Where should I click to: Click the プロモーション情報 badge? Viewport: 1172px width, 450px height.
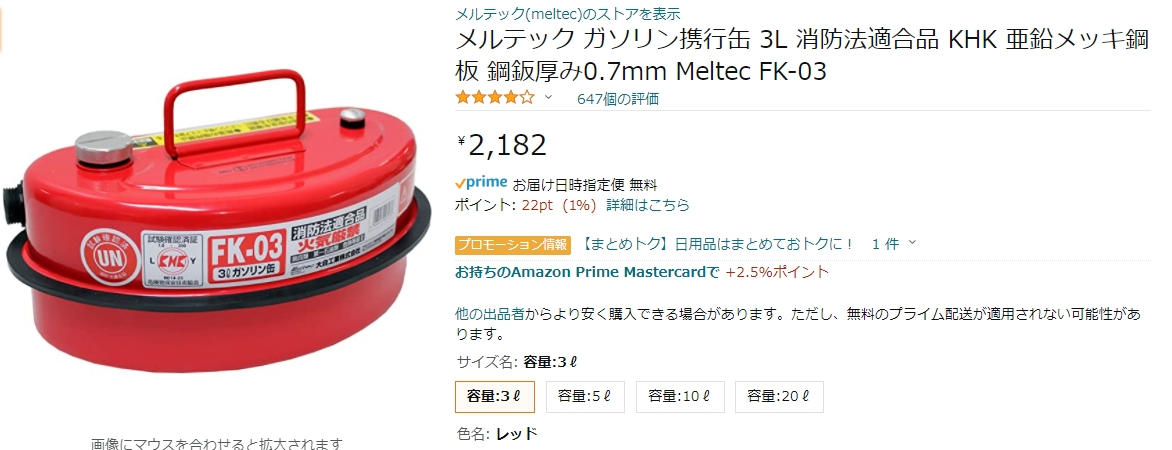513,244
